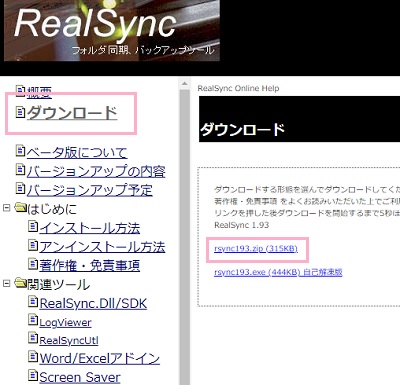Click page icon beside RealSync.Dll/SDK

point(33,302)
